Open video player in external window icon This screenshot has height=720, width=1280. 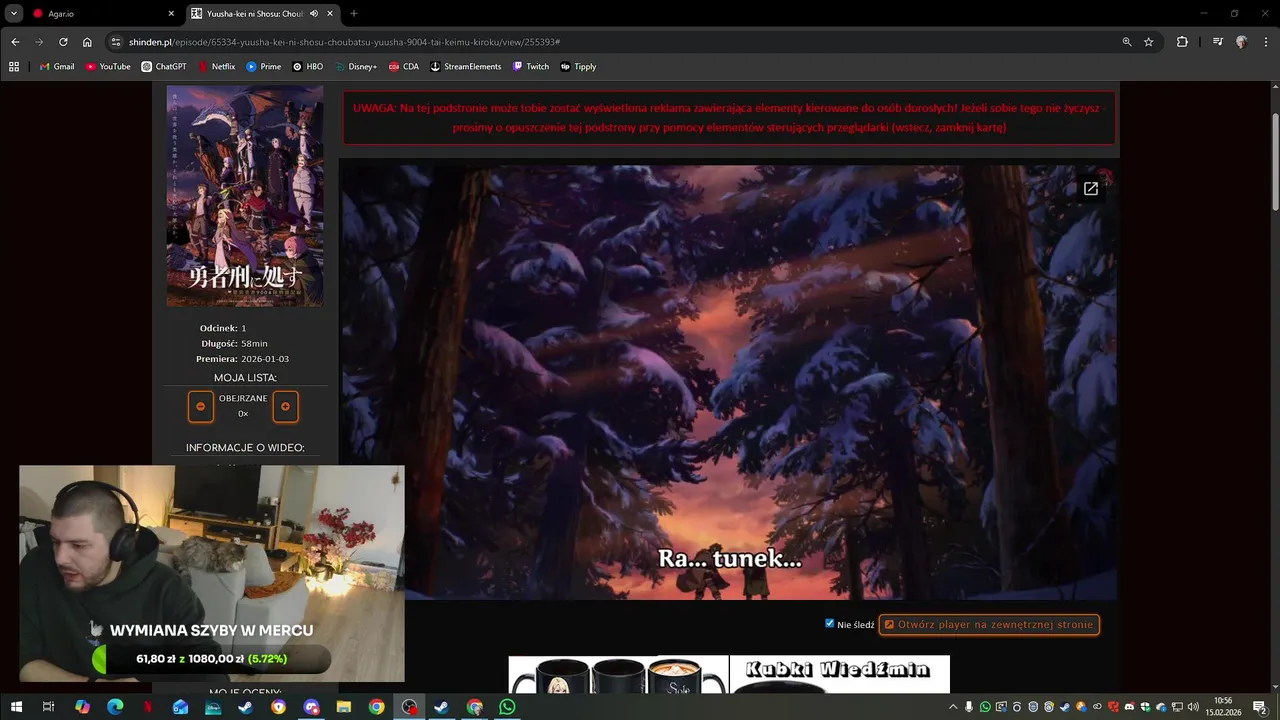(x=1091, y=188)
